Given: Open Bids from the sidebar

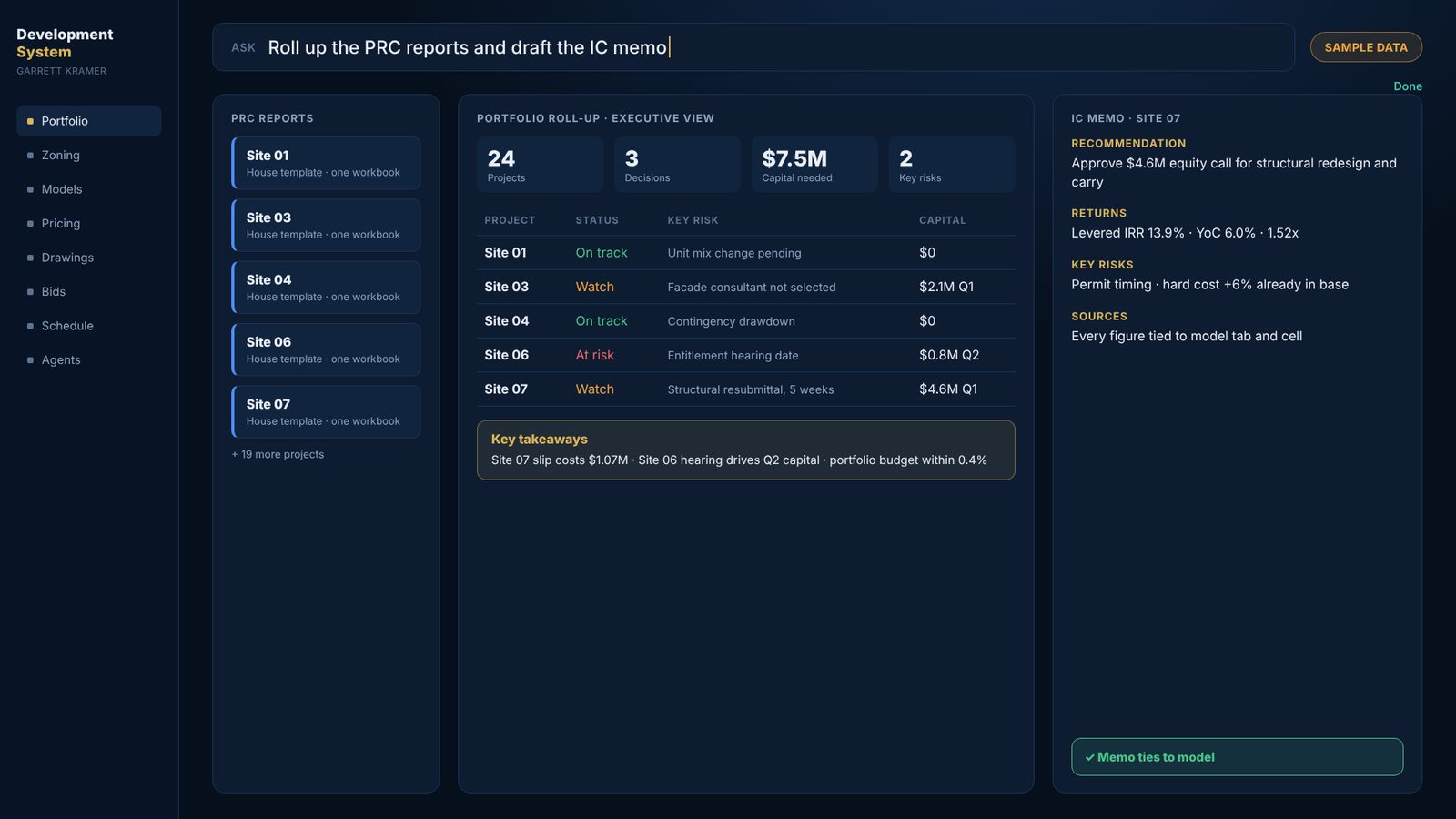Looking at the screenshot, I should (89, 292).
